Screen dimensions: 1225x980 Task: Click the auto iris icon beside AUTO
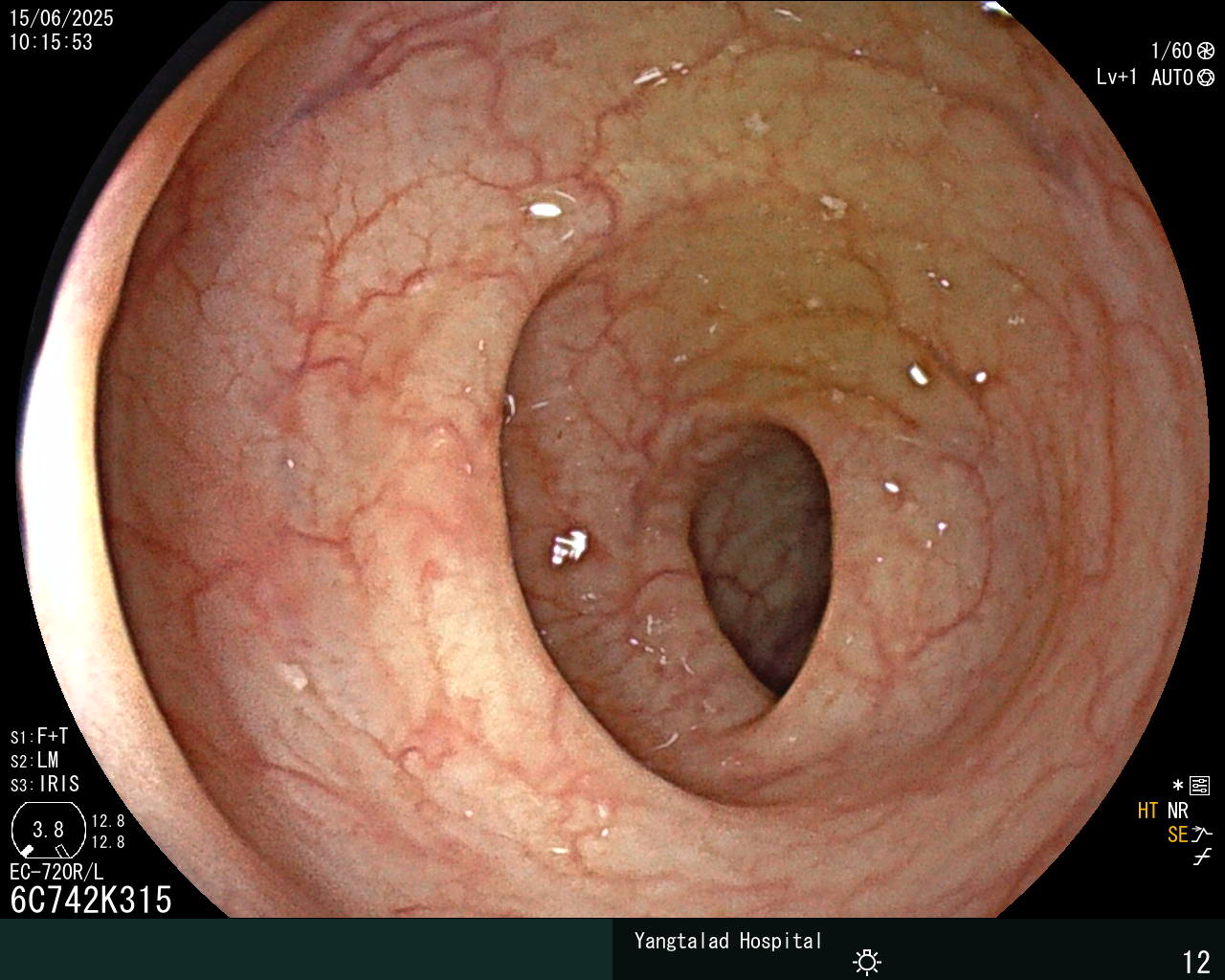click(x=1206, y=78)
